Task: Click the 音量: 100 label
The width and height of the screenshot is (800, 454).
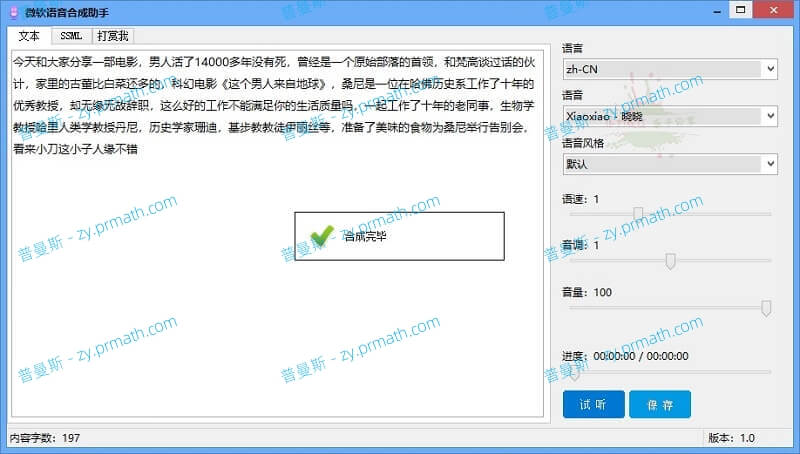Action: coord(587,292)
